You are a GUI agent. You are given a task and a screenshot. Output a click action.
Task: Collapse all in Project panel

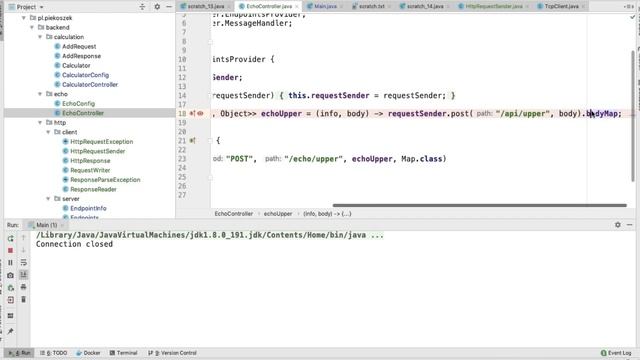142,7
